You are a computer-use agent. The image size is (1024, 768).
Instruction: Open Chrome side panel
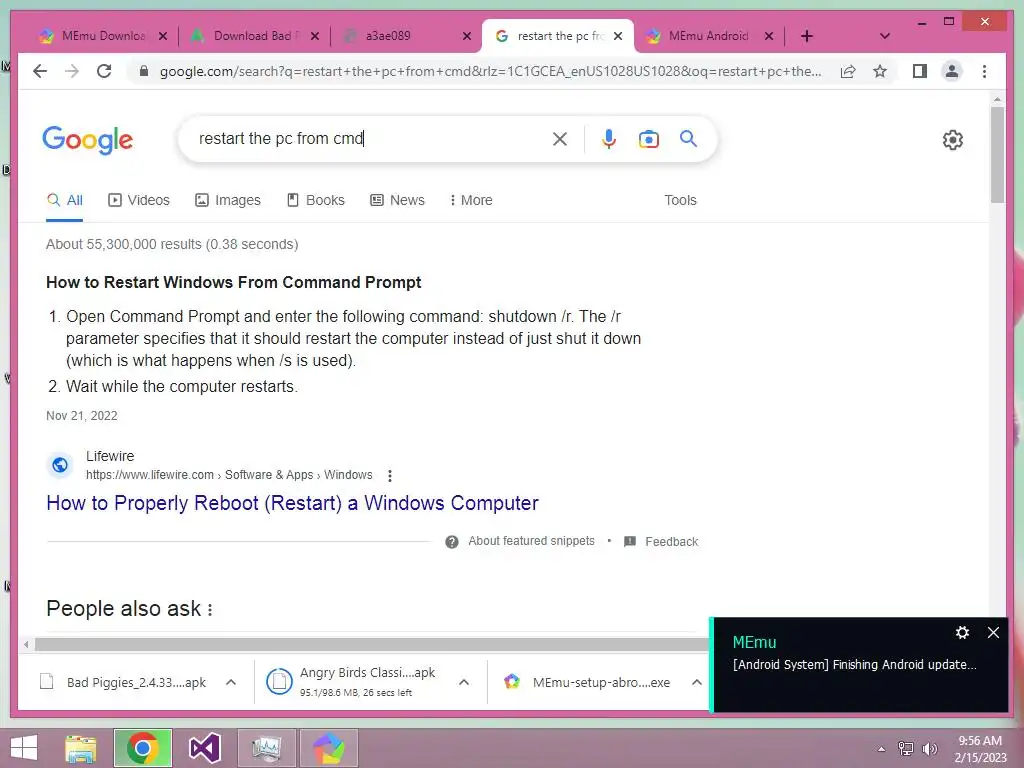pyautogui.click(x=920, y=71)
